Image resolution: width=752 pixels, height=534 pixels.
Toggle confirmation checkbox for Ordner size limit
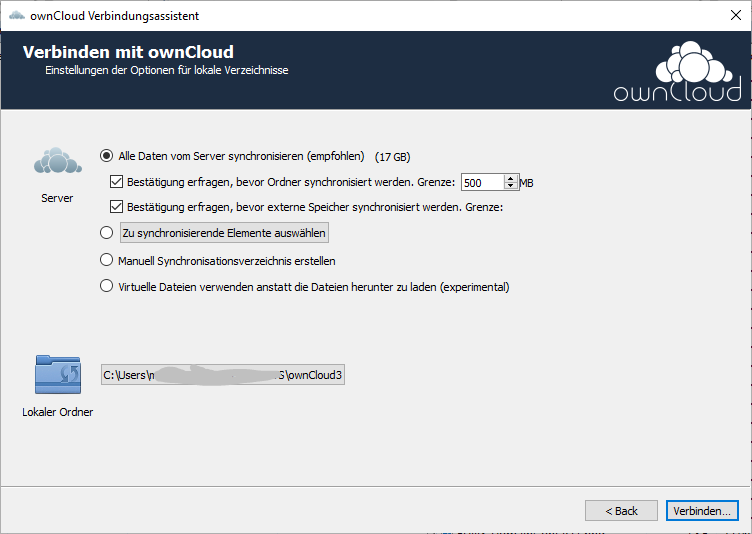pos(116,182)
